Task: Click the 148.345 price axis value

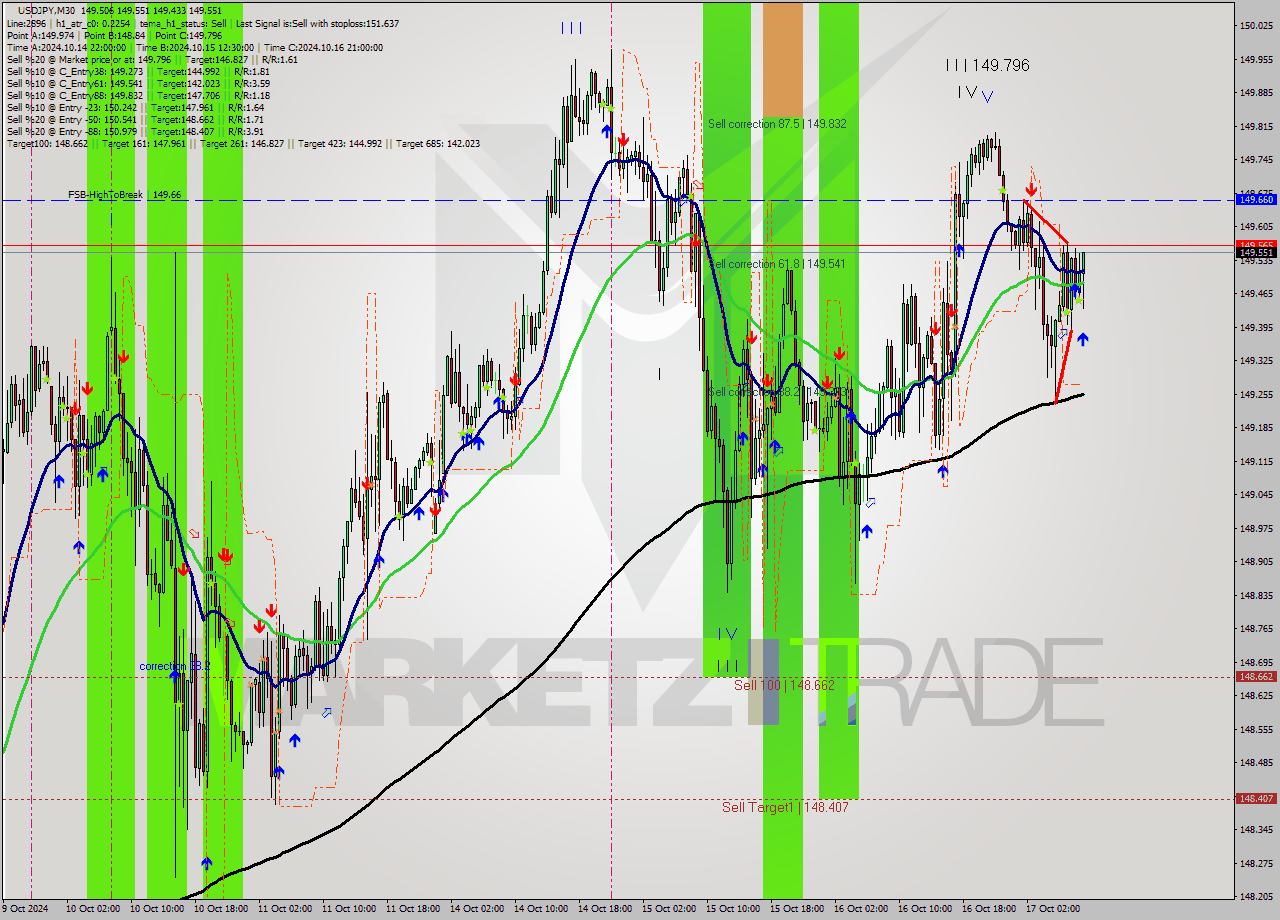Action: [1257, 830]
